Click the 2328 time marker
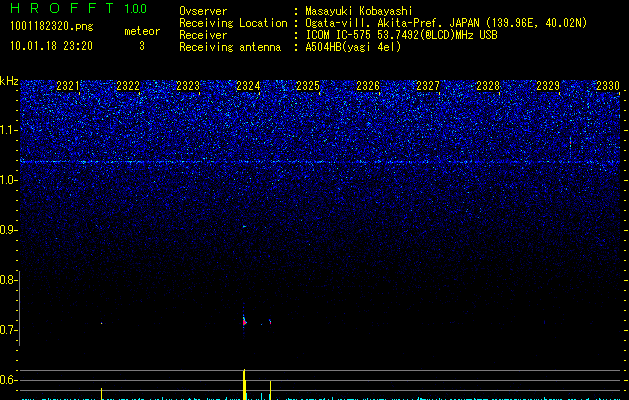629x400 pixels. click(488, 87)
